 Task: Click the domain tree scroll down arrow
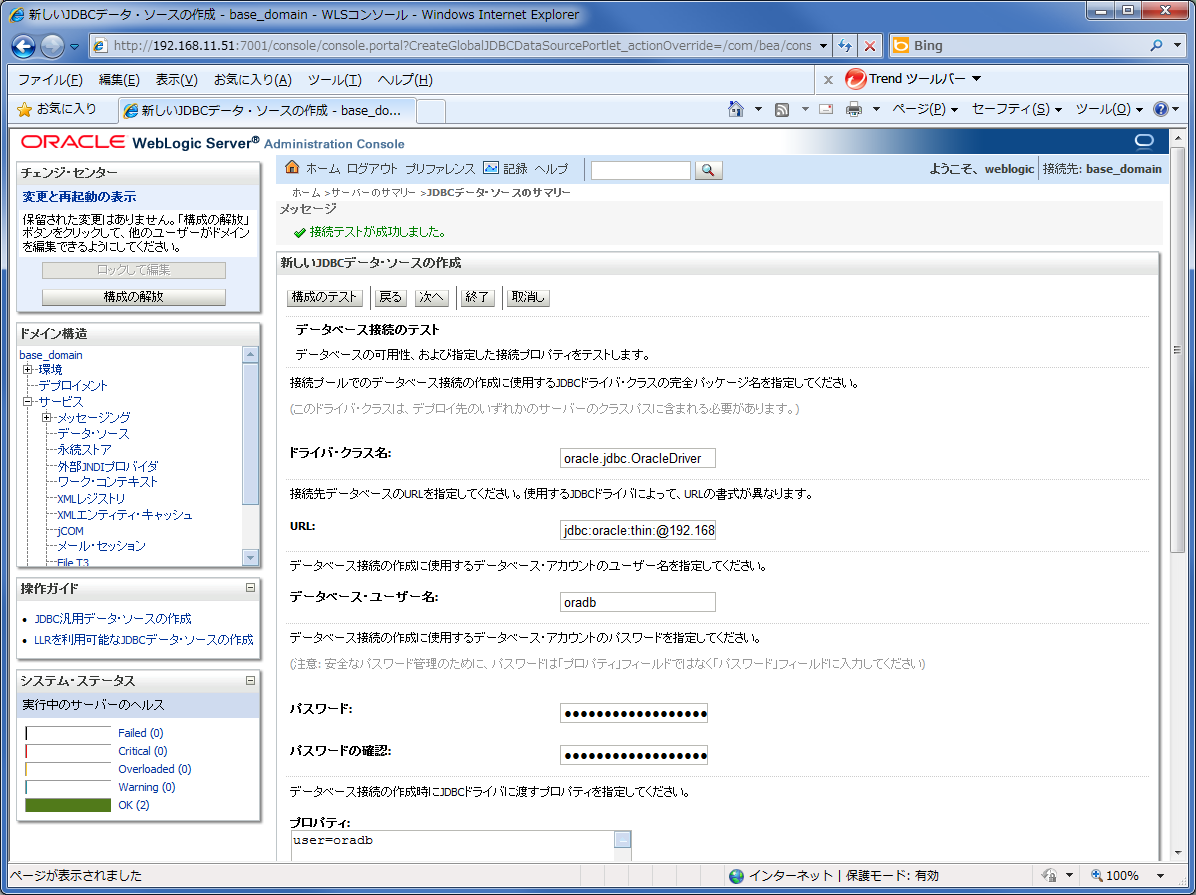[x=250, y=558]
